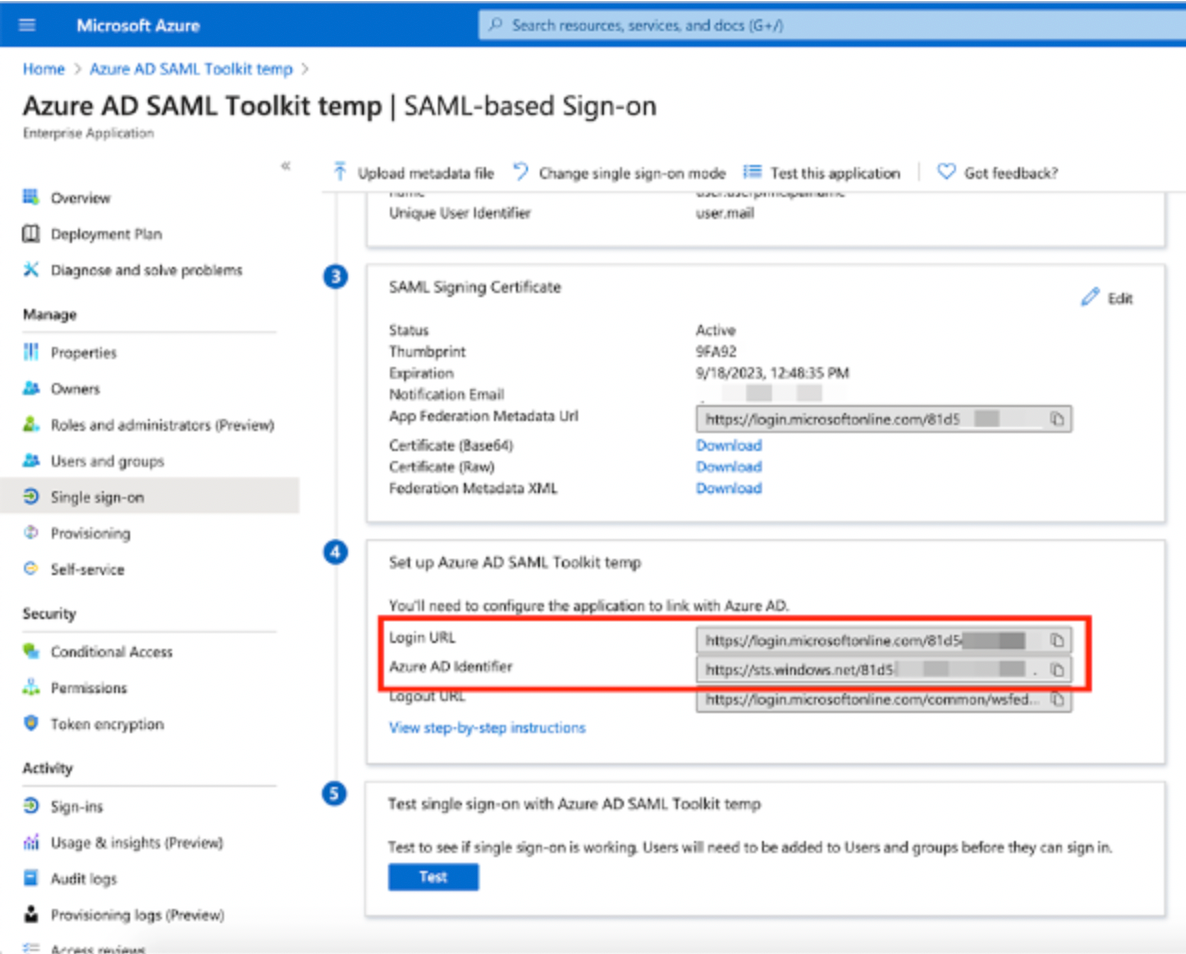1186x954 pixels.
Task: Open Single sign-on in sidebar
Action: 97,497
